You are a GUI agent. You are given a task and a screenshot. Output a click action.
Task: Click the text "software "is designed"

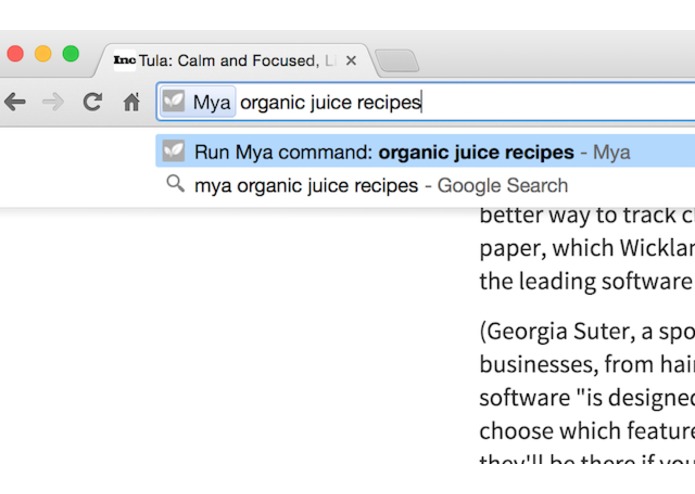587,397
